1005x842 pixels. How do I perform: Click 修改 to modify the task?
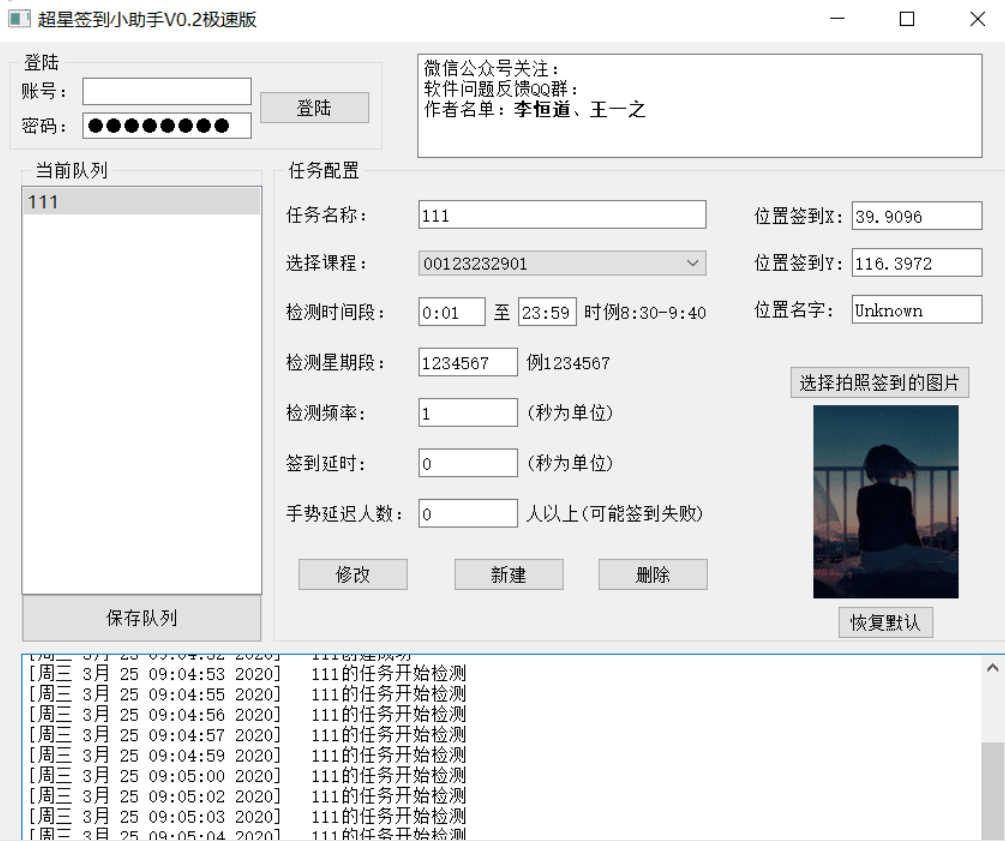pyautogui.click(x=353, y=574)
